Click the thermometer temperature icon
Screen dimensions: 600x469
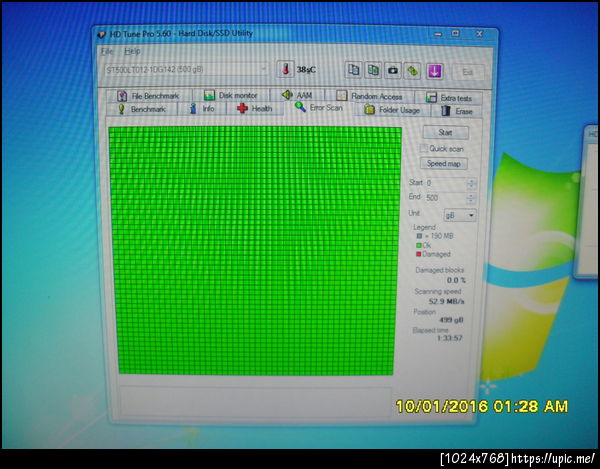(x=285, y=69)
